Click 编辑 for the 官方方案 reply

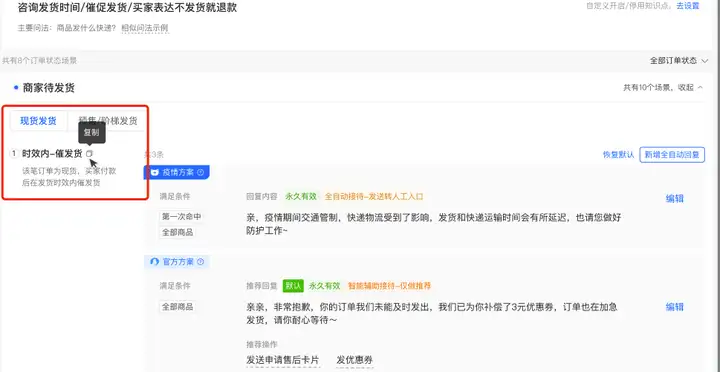pyautogui.click(x=675, y=307)
